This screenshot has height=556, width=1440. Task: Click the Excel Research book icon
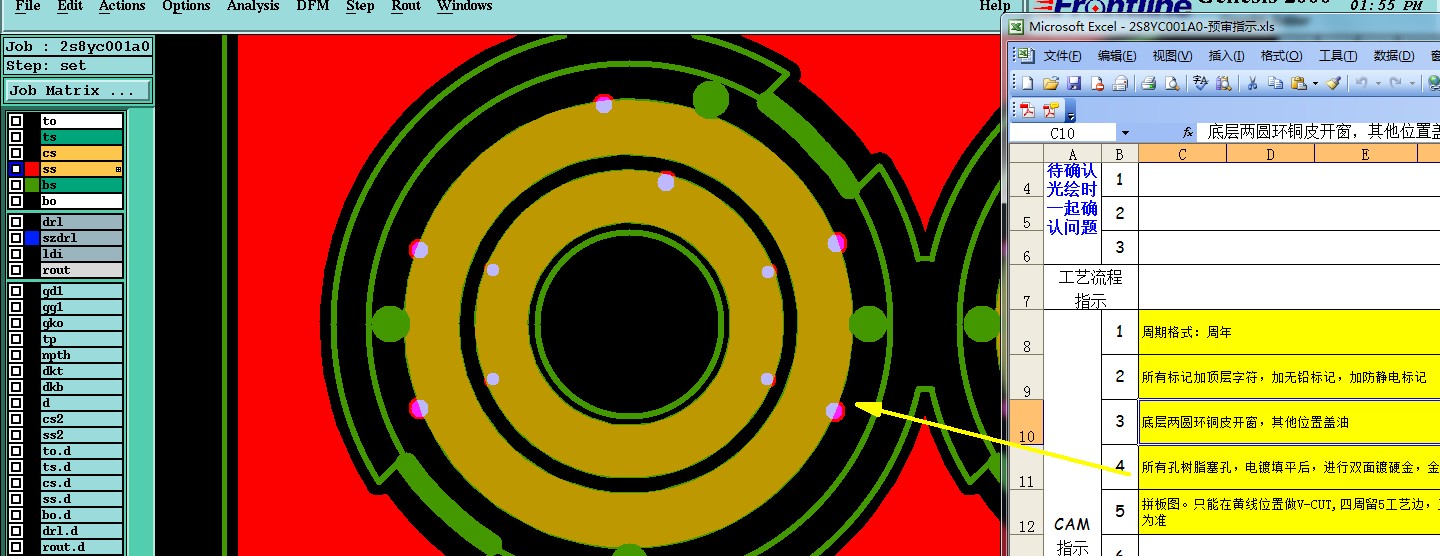[1224, 83]
